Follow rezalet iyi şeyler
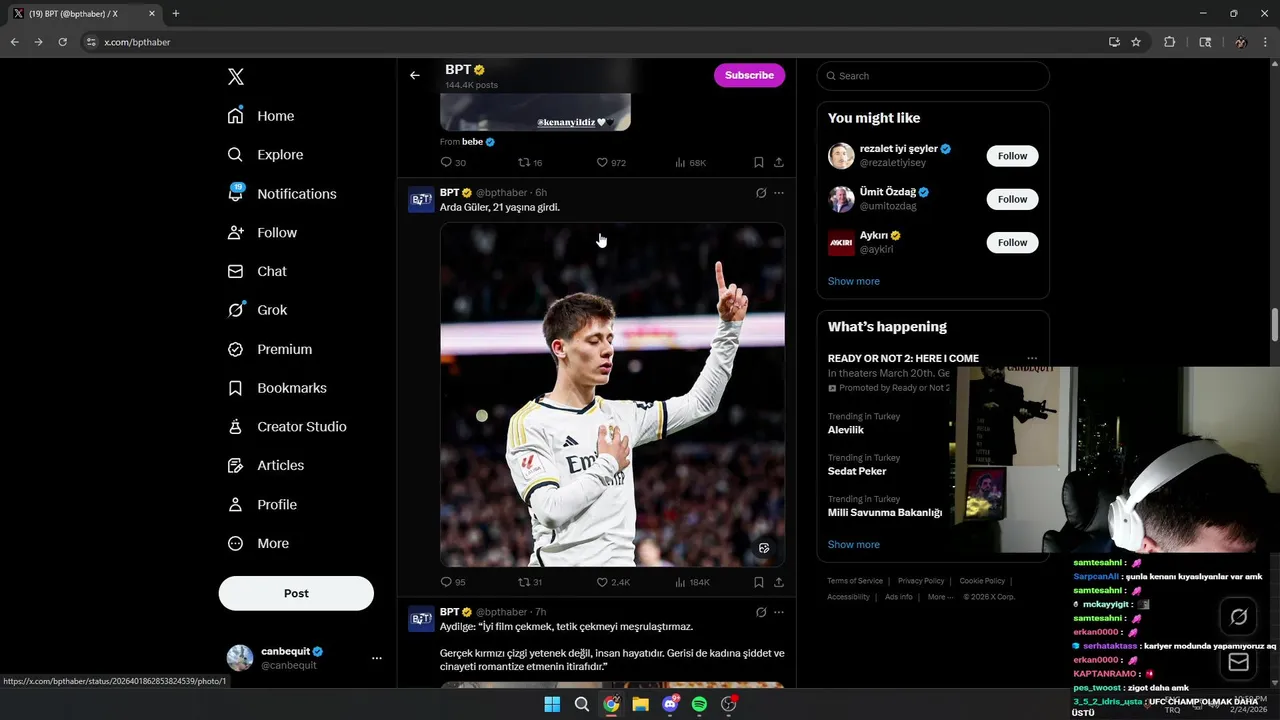Screen dimensions: 1280x720 click(1012, 156)
